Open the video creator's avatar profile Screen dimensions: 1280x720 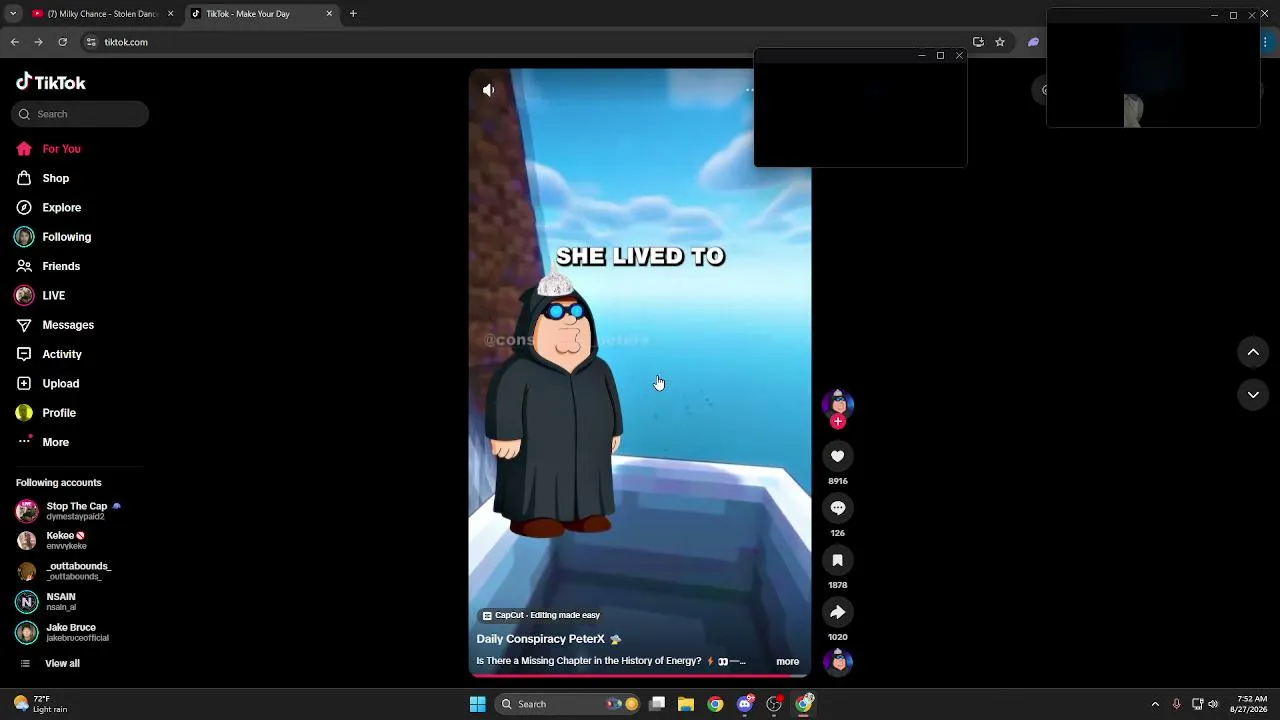coord(838,403)
